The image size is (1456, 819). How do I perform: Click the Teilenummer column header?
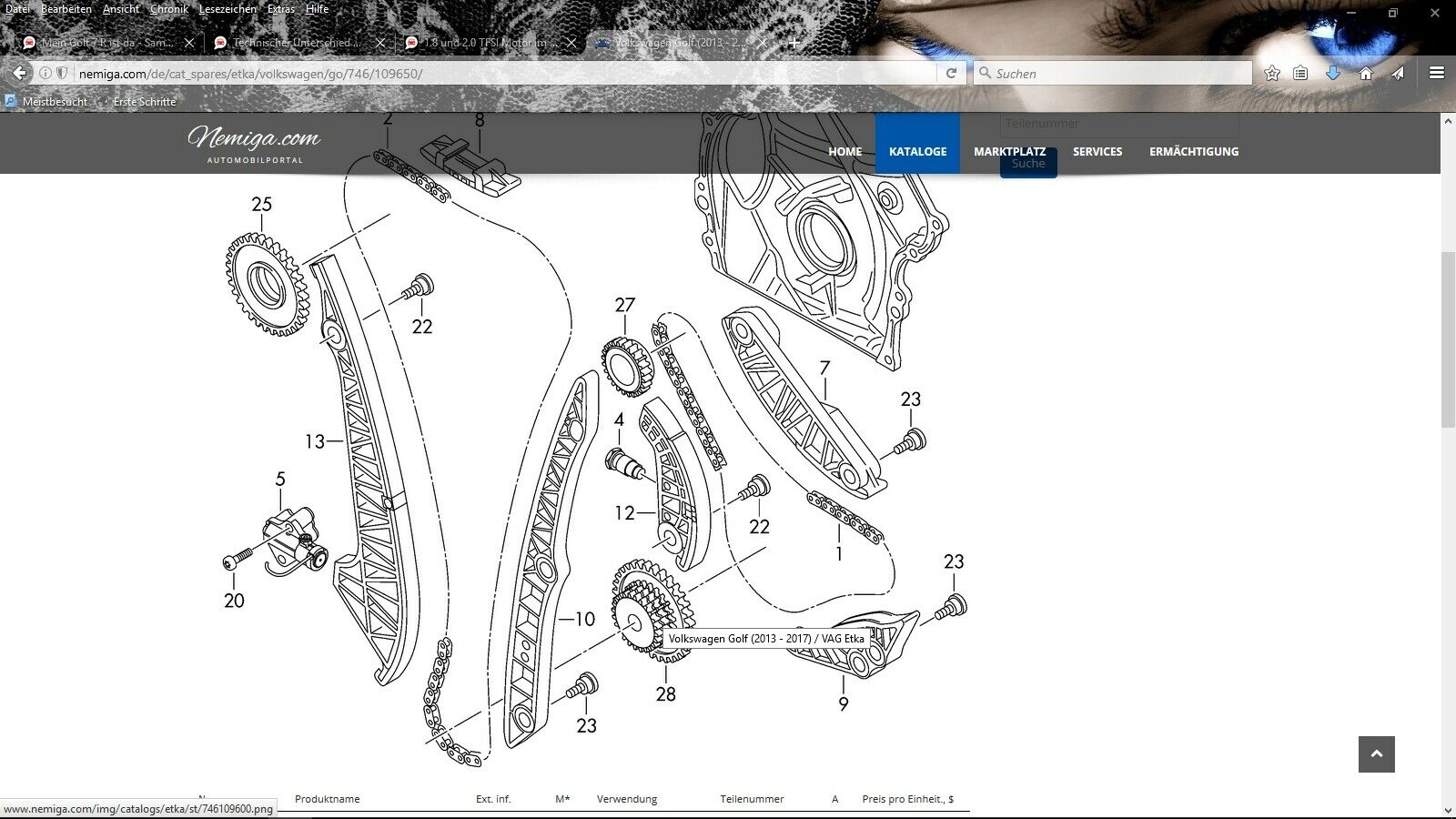(752, 799)
